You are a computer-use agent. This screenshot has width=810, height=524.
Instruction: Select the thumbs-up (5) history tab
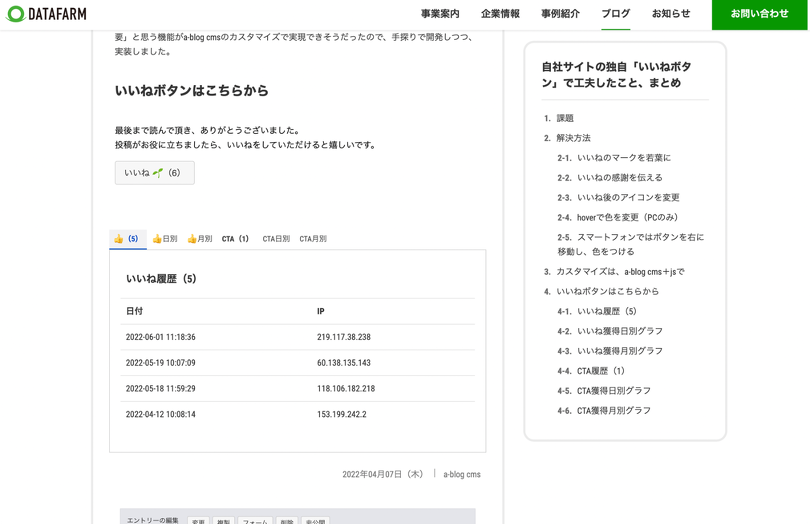click(x=127, y=239)
